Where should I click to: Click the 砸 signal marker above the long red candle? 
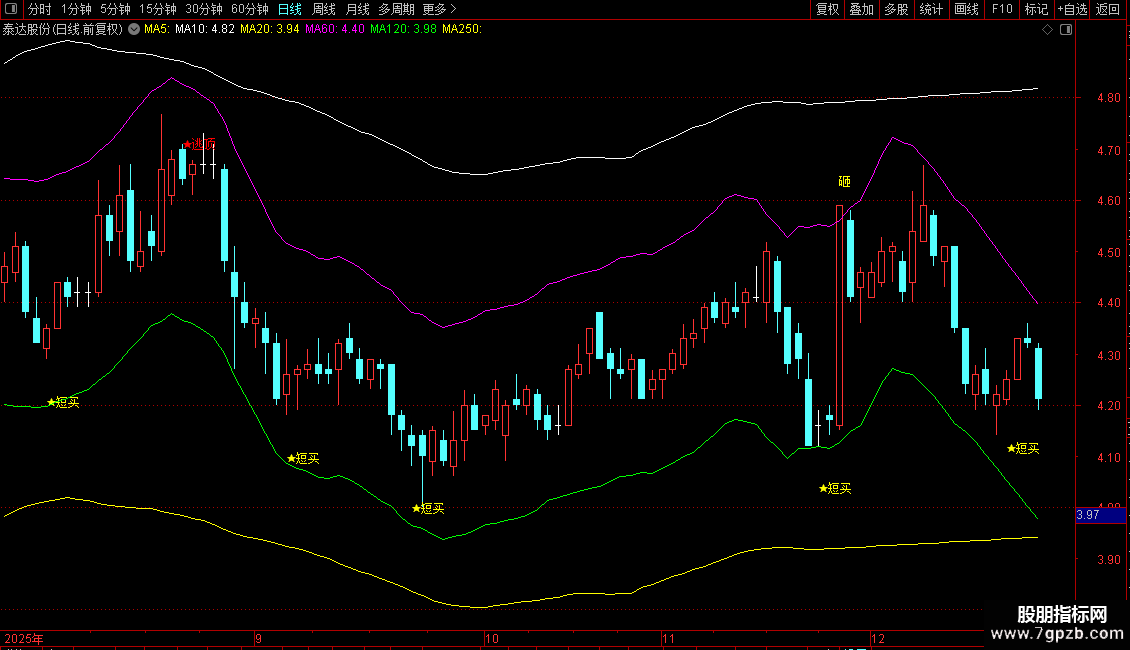coord(845,182)
